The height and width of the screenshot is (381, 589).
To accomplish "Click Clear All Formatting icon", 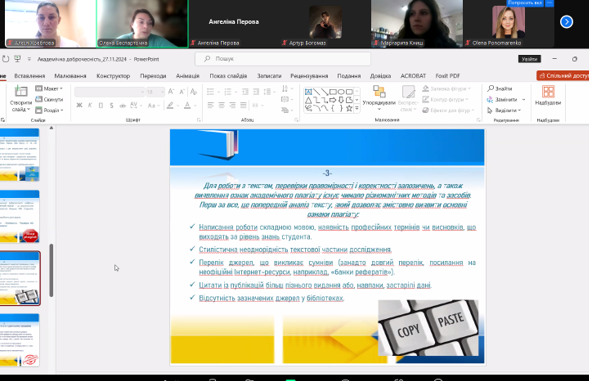I will [193, 91].
